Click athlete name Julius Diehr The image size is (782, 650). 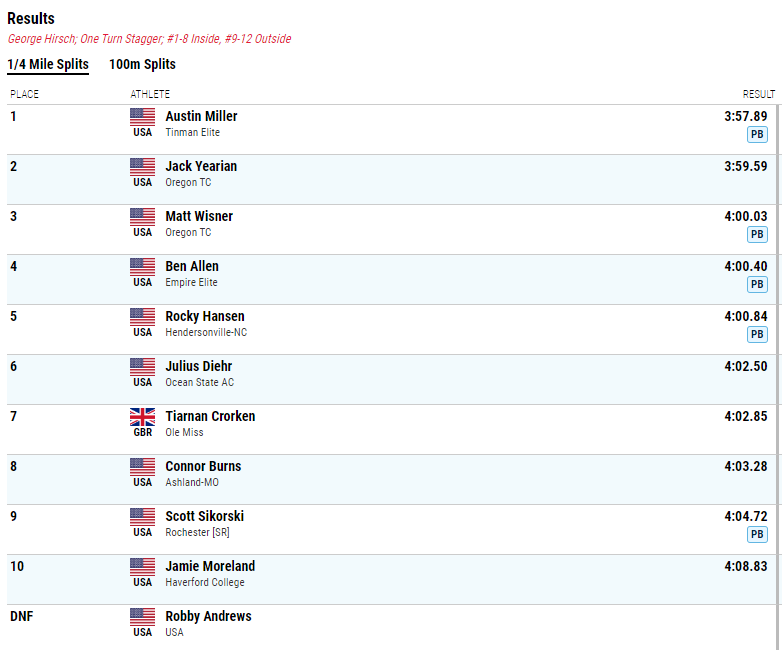[198, 366]
